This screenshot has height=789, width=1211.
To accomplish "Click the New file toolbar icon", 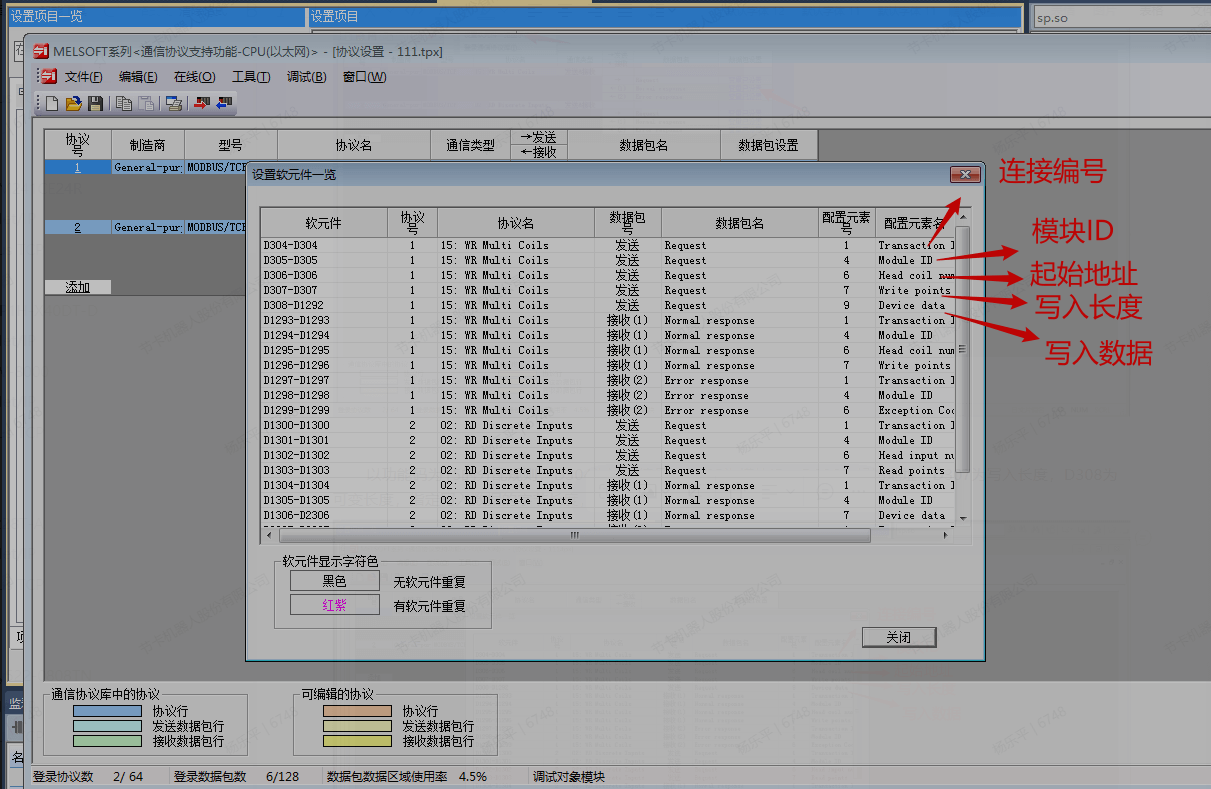I will pyautogui.click(x=52, y=103).
